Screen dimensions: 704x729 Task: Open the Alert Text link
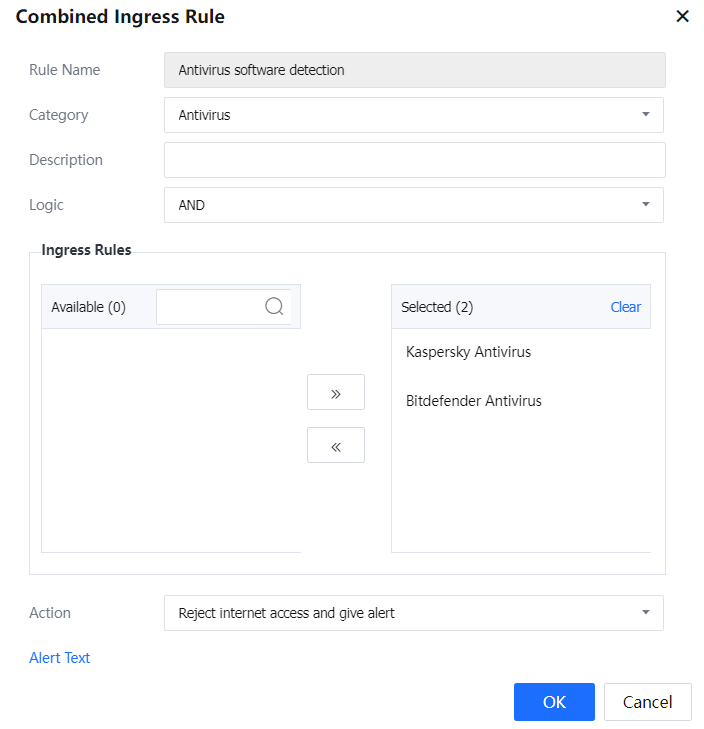[60, 658]
